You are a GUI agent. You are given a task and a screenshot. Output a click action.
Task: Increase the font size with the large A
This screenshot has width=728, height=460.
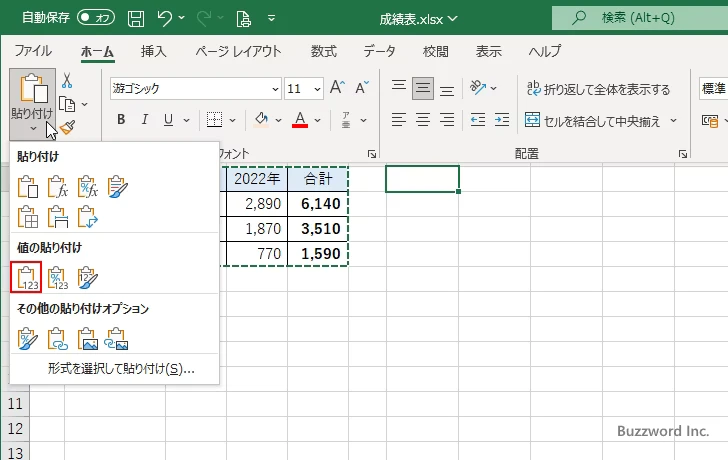point(338,87)
